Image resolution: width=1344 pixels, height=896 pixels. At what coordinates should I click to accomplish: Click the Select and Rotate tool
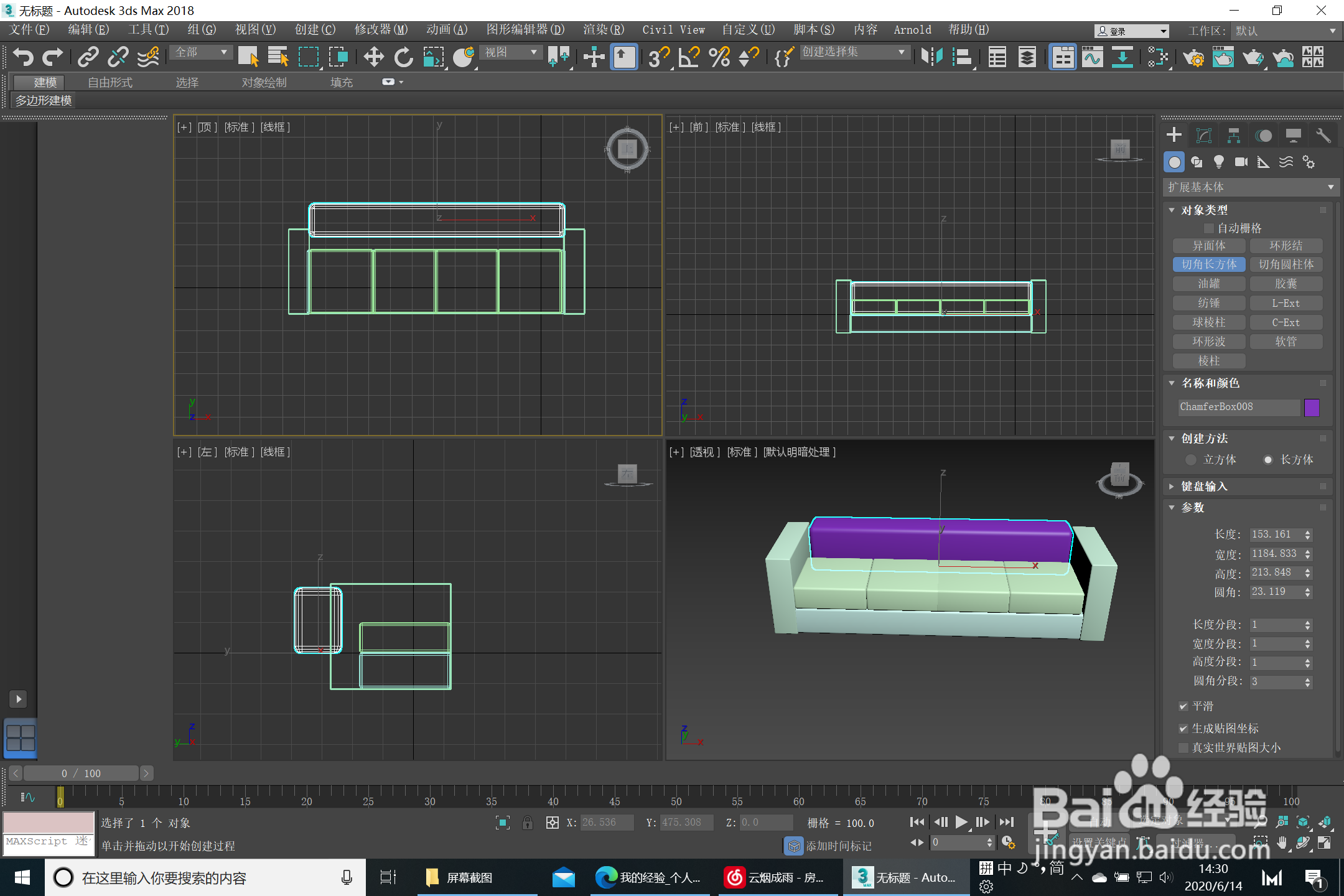pos(403,57)
